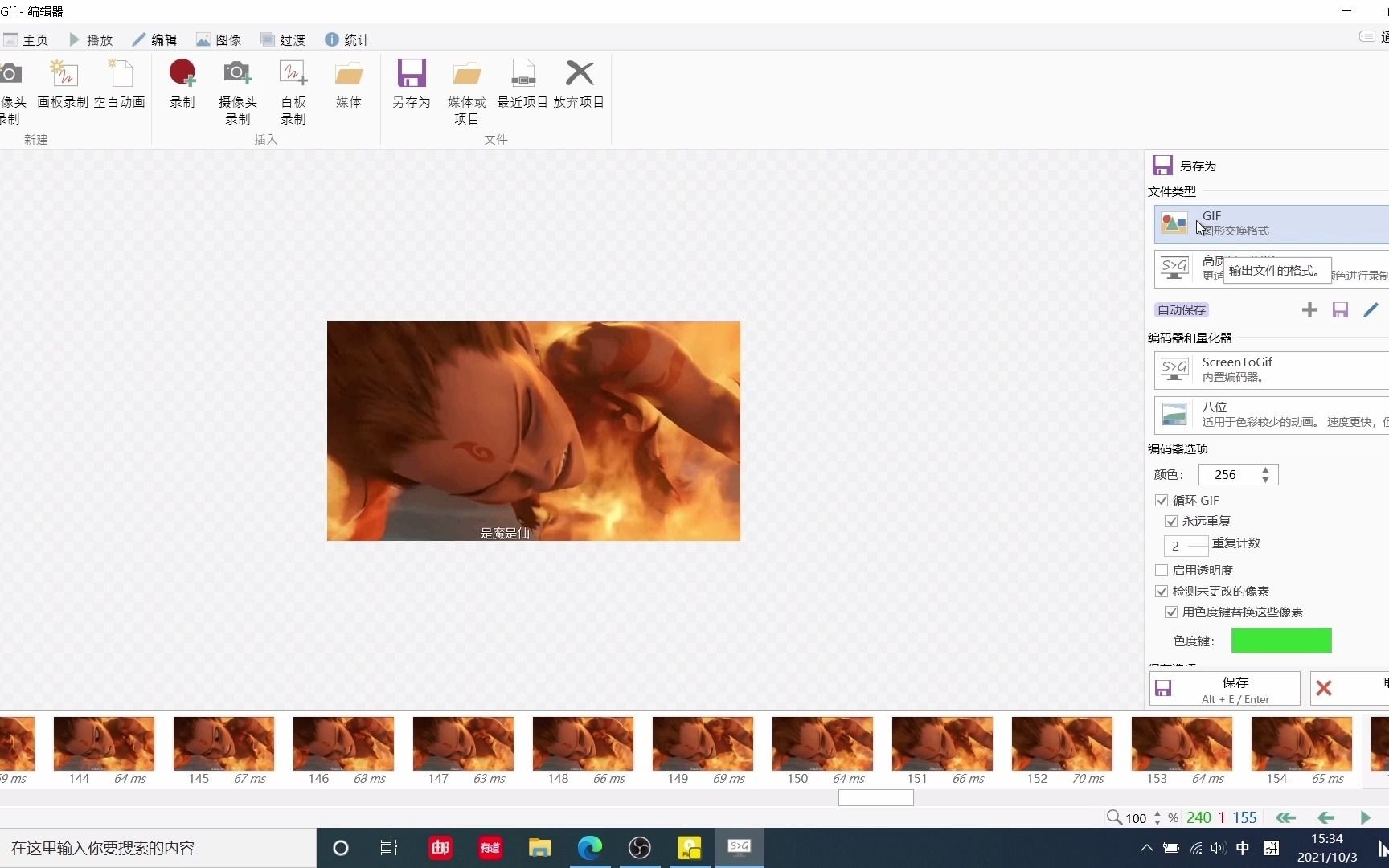
Task: Select the 高质量 file type option
Action: [1272, 268]
